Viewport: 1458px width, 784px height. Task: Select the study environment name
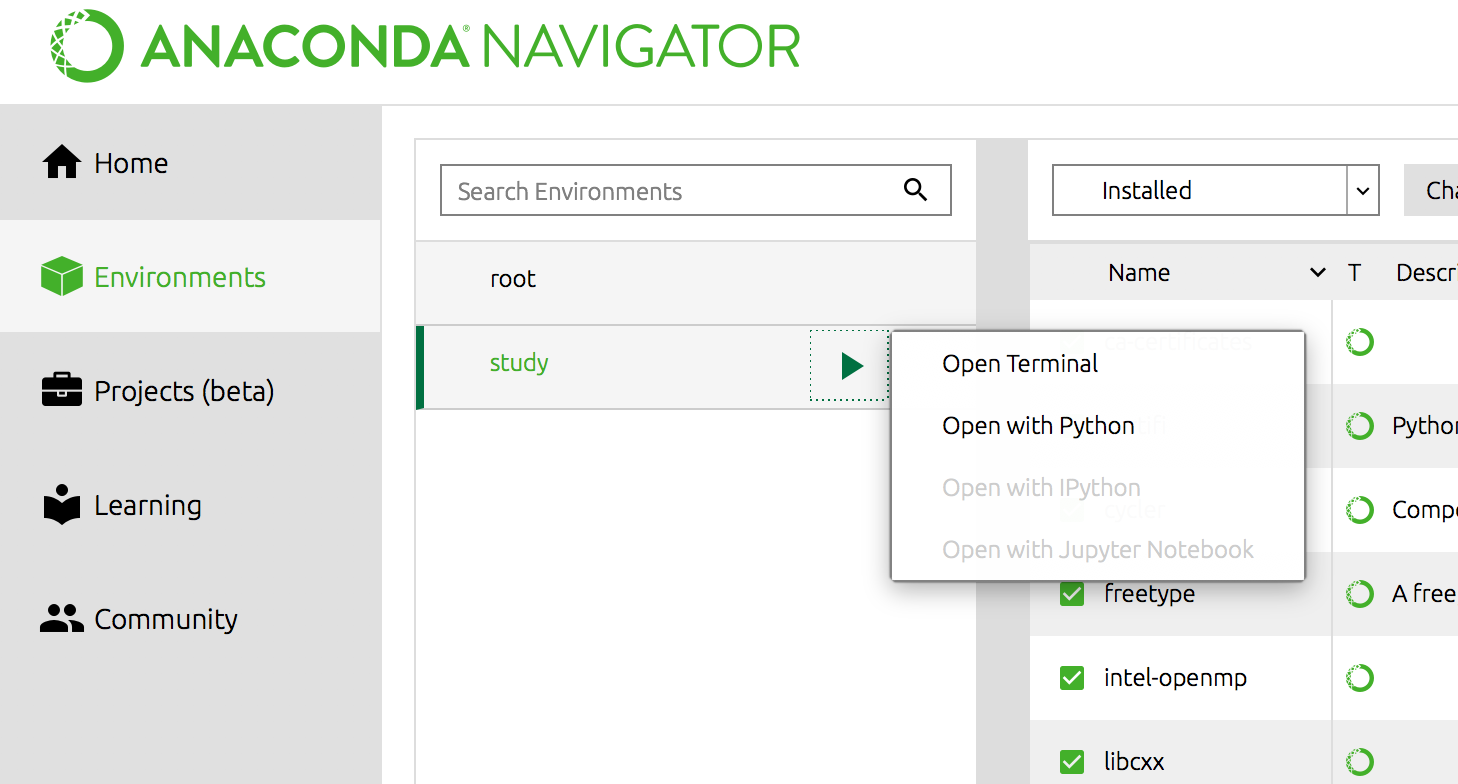tap(519, 363)
